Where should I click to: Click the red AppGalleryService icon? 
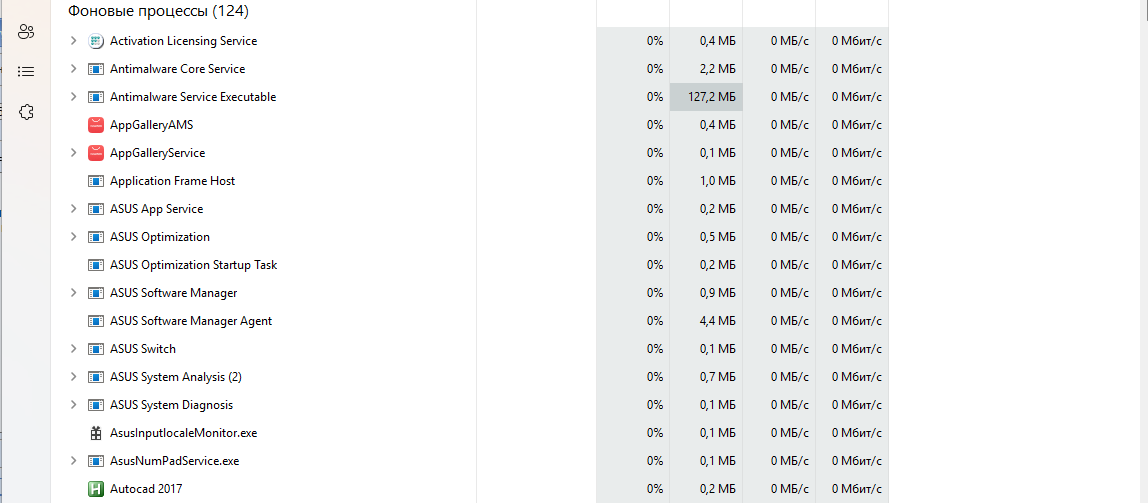[x=96, y=153]
